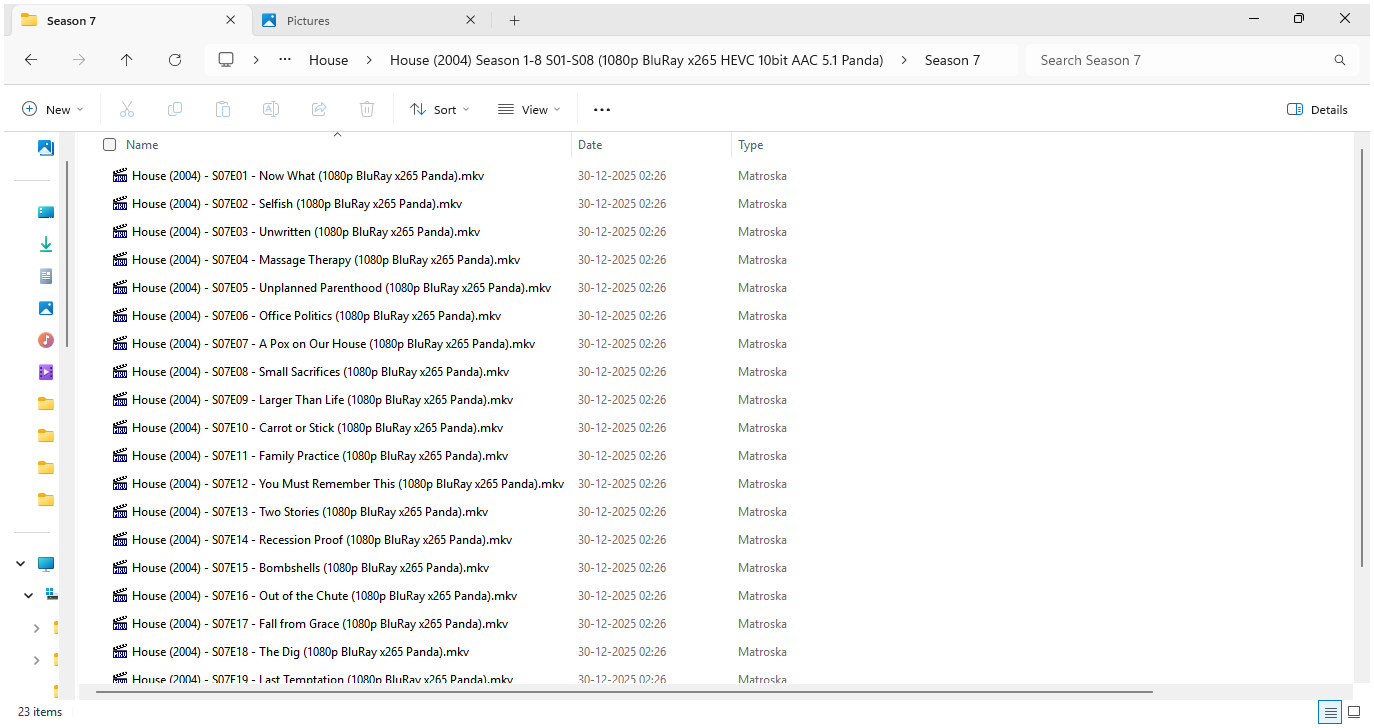Click the Paste clipboard icon

pyautogui.click(x=223, y=110)
